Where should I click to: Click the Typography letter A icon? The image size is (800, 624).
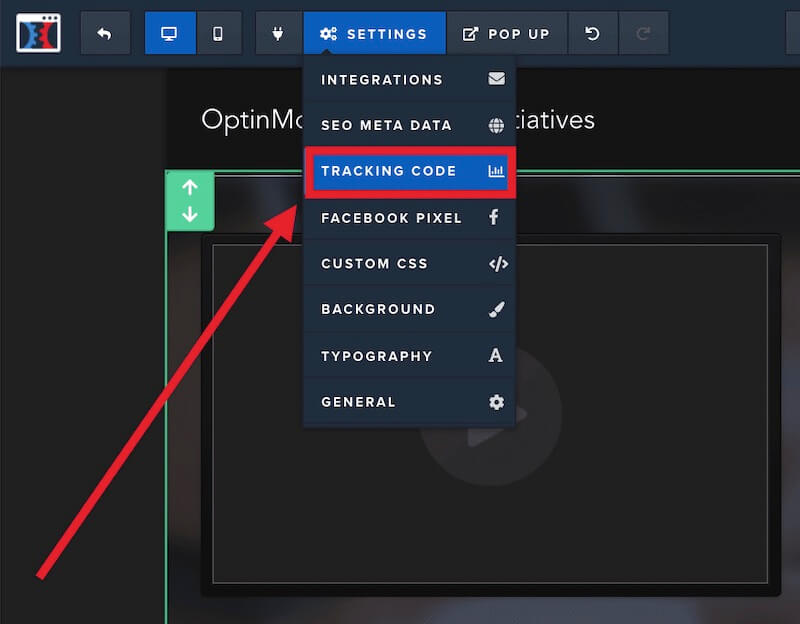[497, 356]
